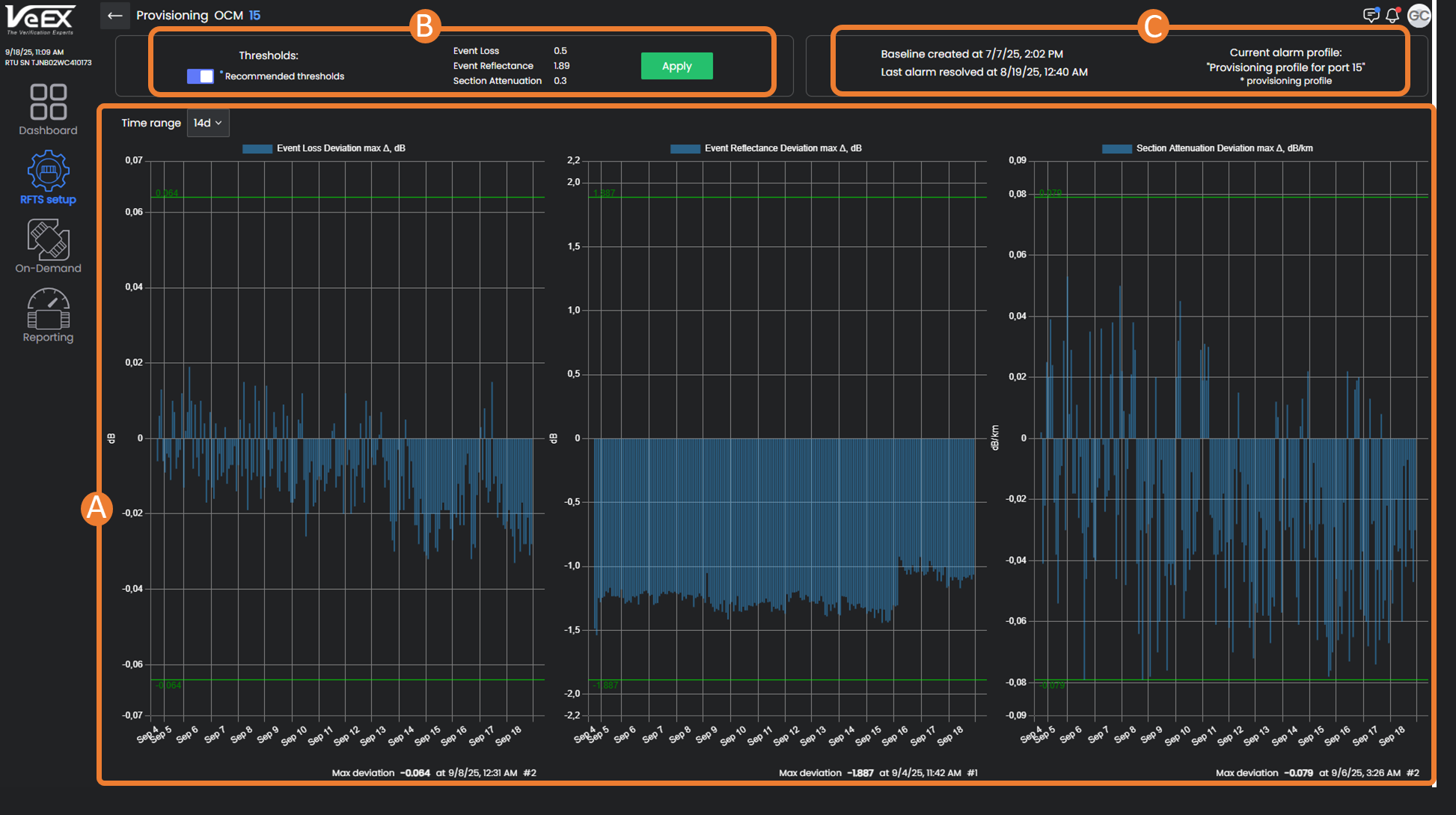Click the back arrow beside Provisioning
The image size is (1456, 815).
pyautogui.click(x=114, y=16)
